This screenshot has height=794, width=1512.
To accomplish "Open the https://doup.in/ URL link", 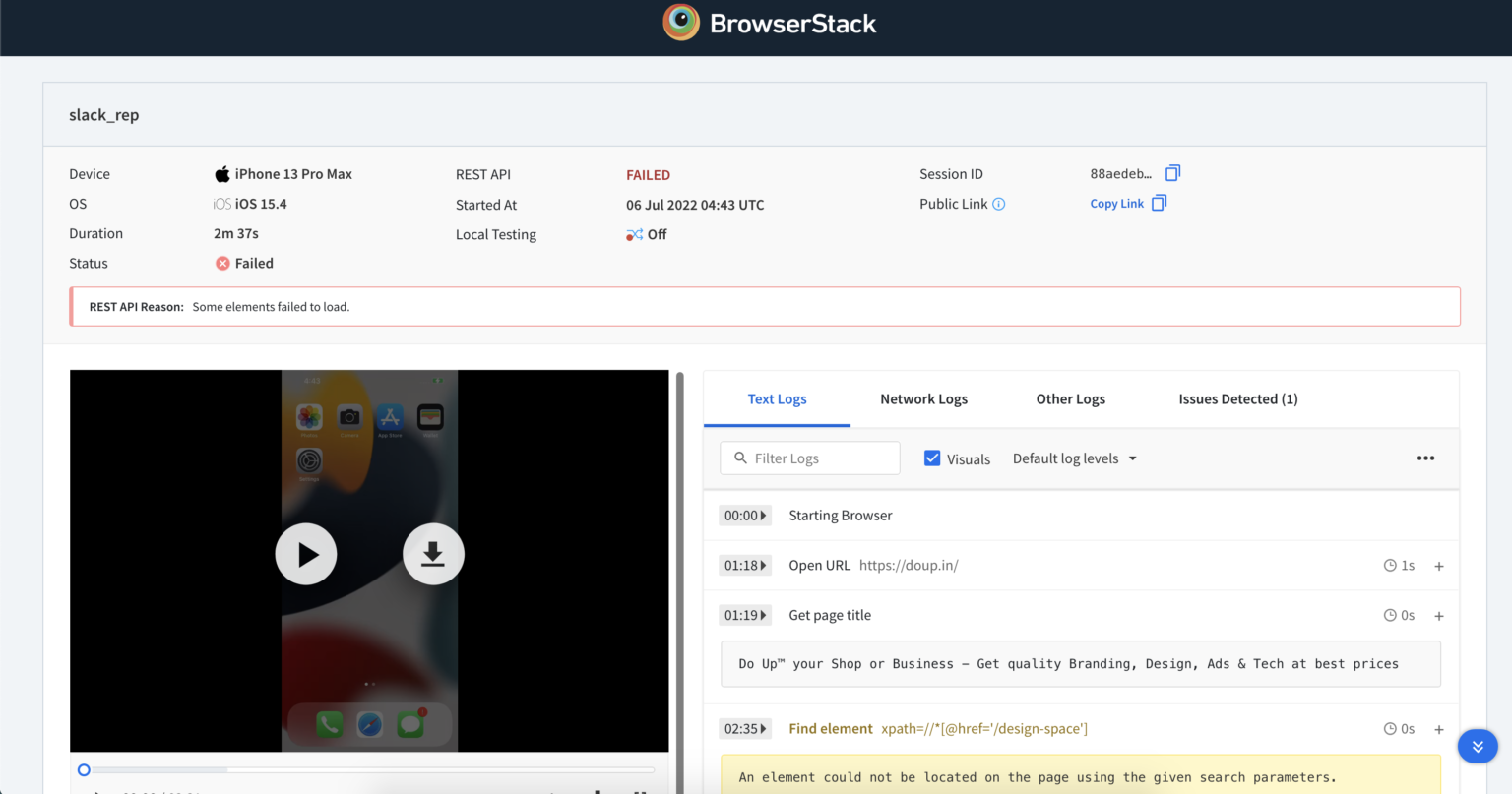I will (x=908, y=565).
